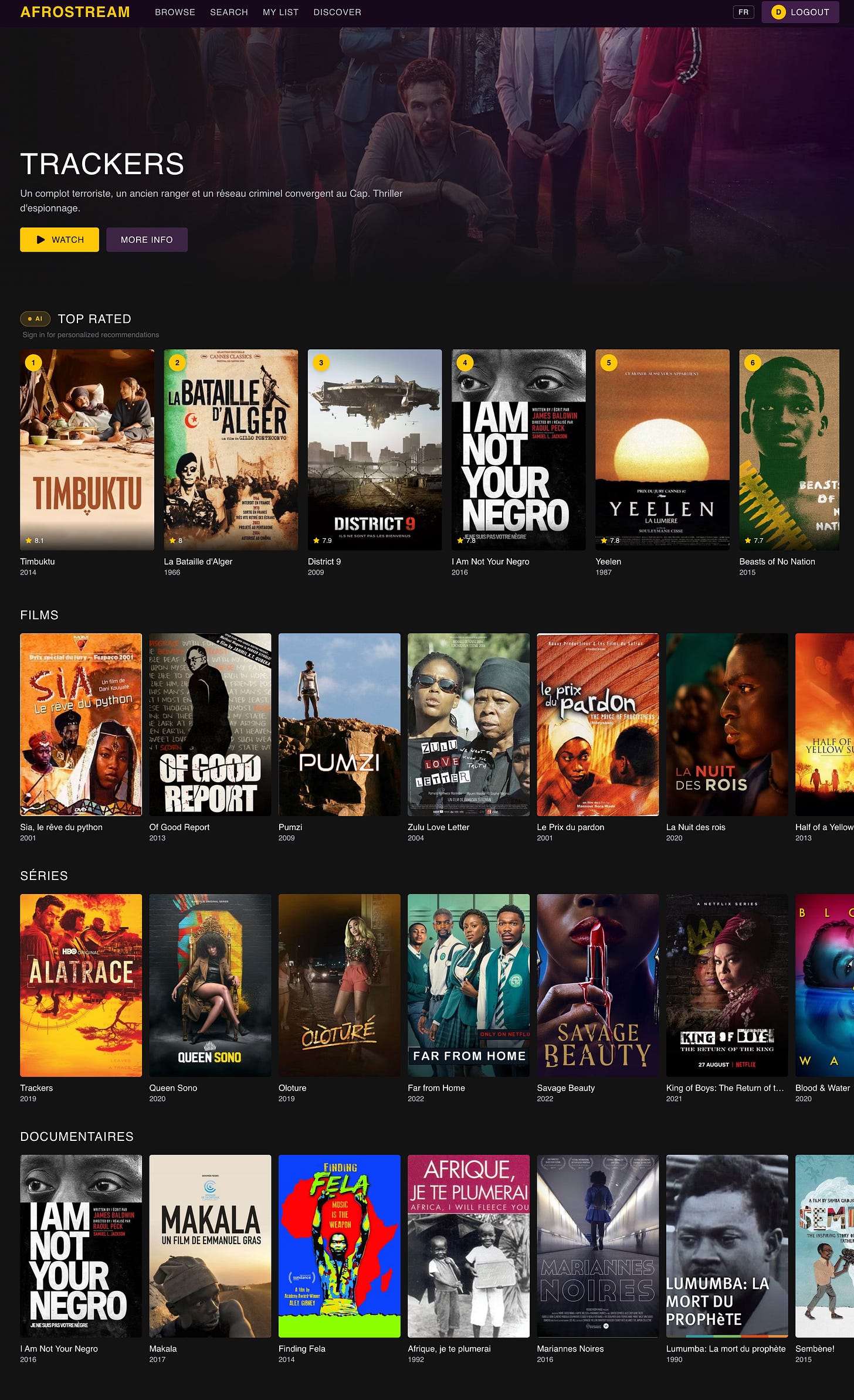Click the 7.8 star rating on Yeelen poster
The width and height of the screenshot is (854, 1400).
coord(610,541)
